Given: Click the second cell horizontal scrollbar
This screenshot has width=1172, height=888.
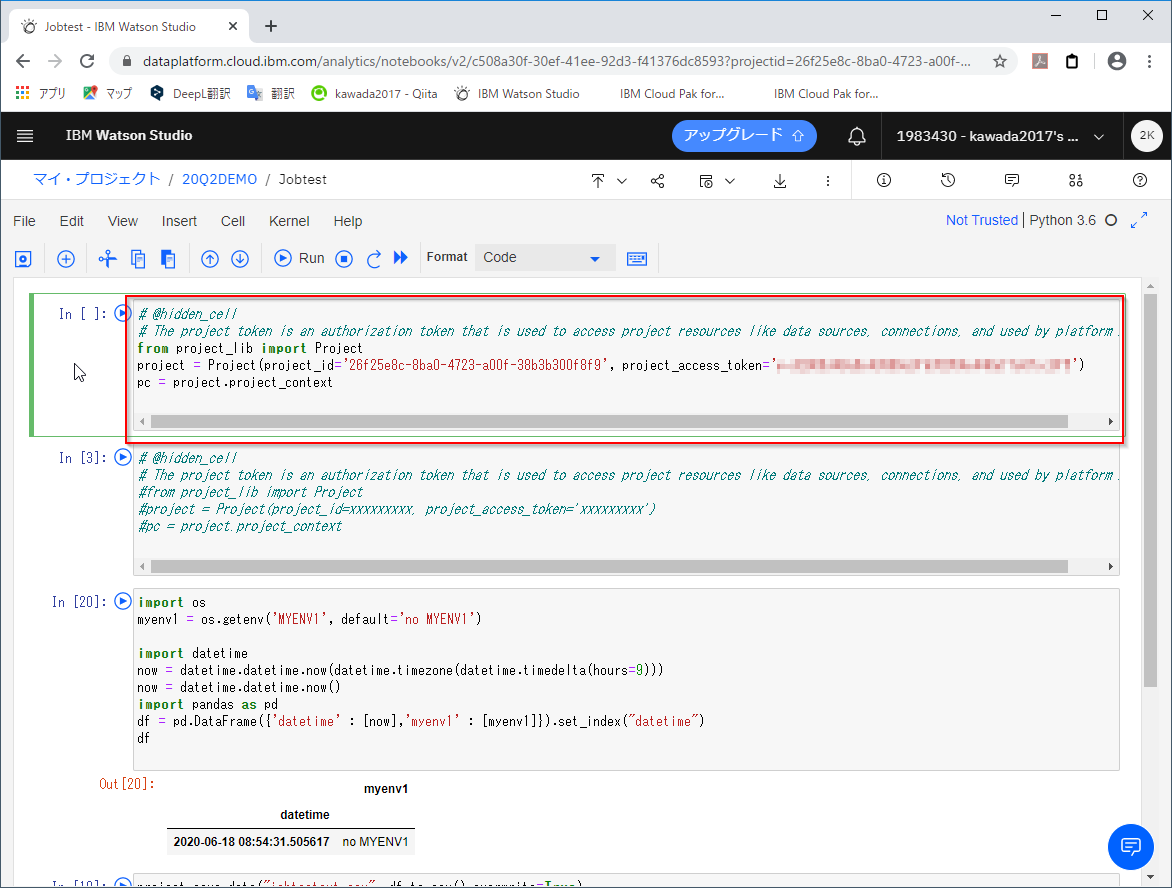Looking at the screenshot, I should coord(609,567).
